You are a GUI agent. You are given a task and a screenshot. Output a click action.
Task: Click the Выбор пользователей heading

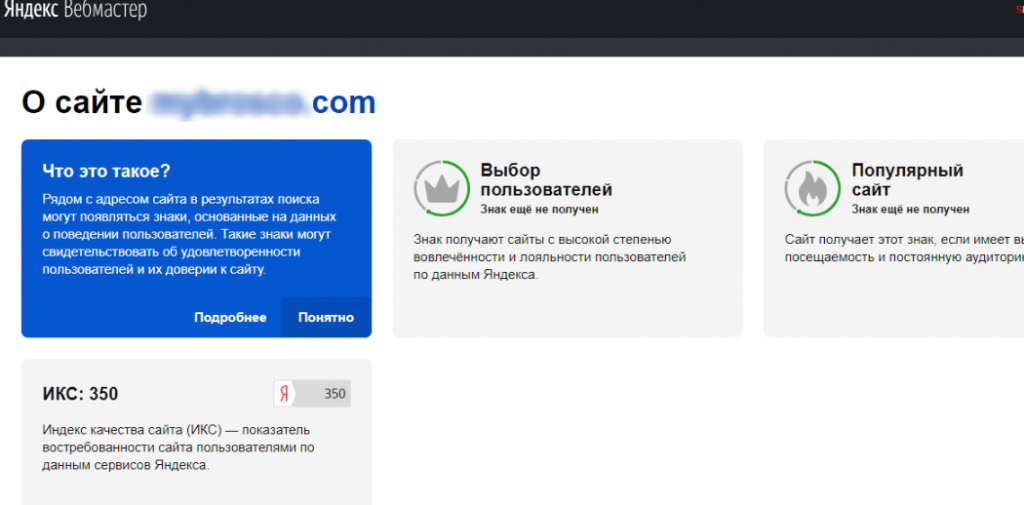tap(545, 180)
